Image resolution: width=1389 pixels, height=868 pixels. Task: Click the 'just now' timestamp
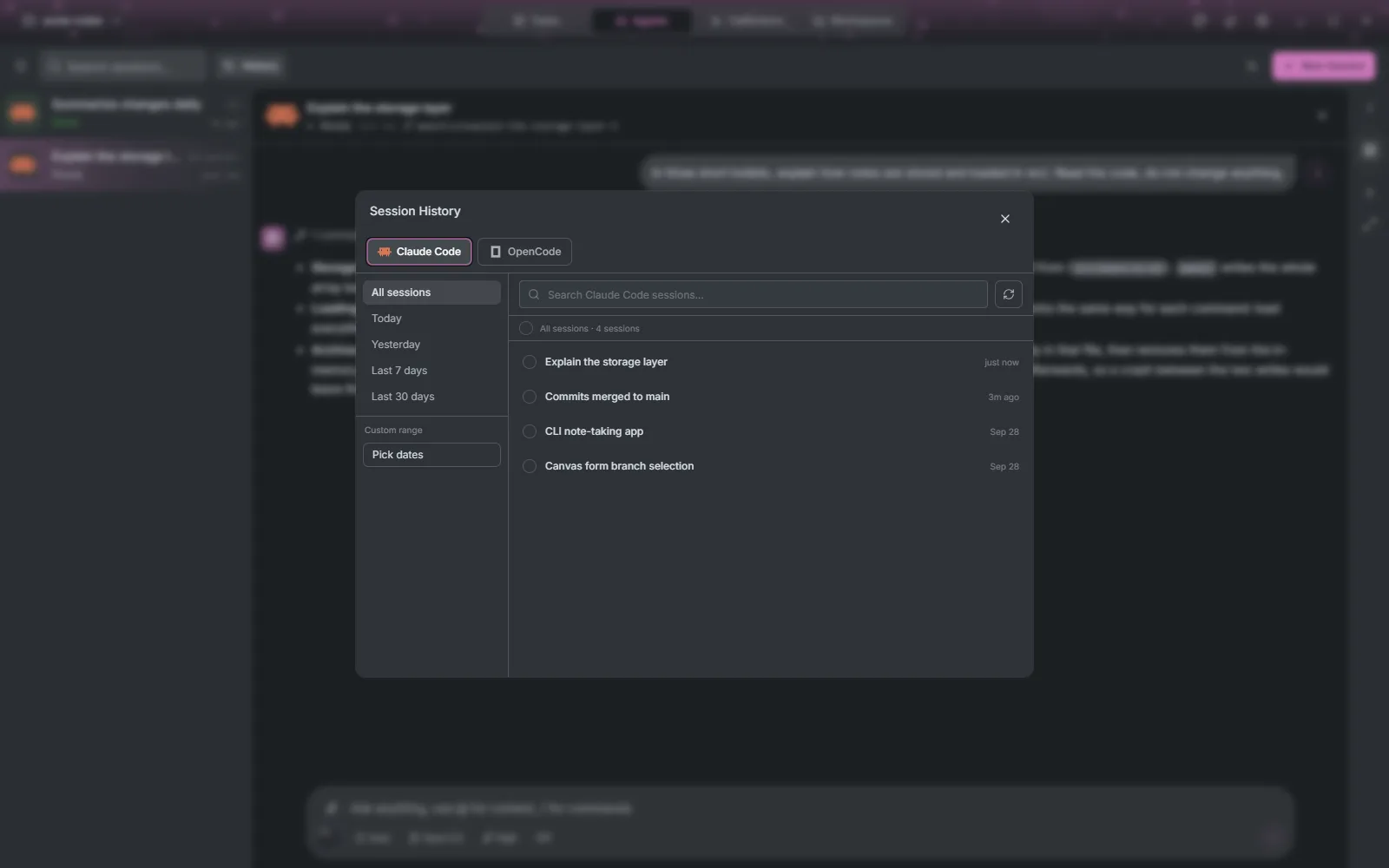(1002, 363)
